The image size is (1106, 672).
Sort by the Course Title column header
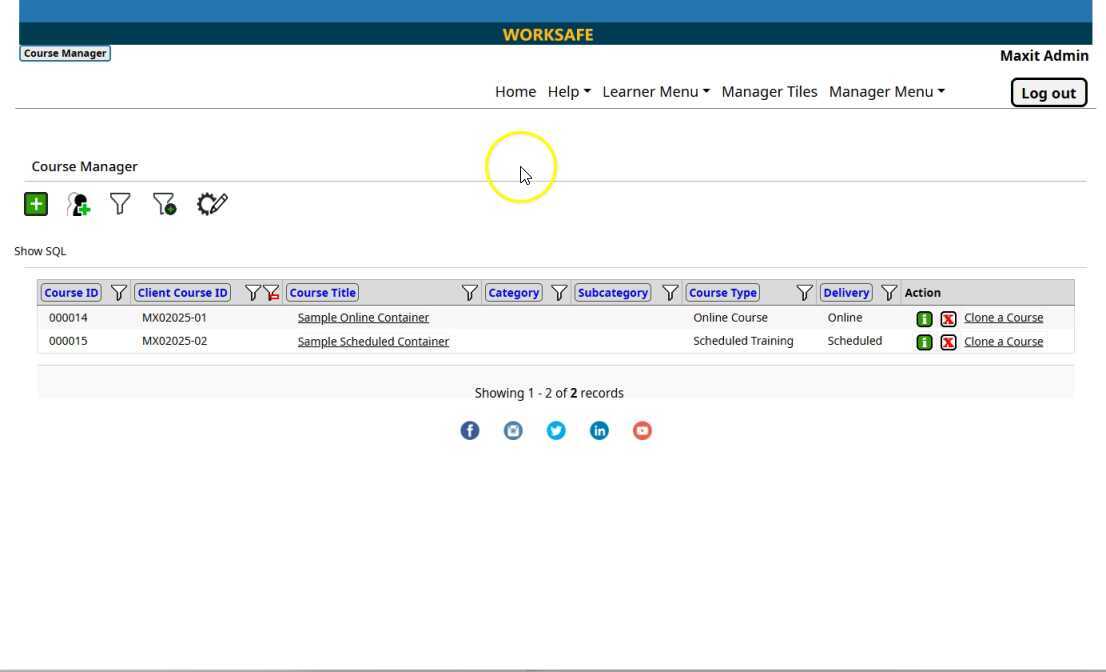point(322,293)
